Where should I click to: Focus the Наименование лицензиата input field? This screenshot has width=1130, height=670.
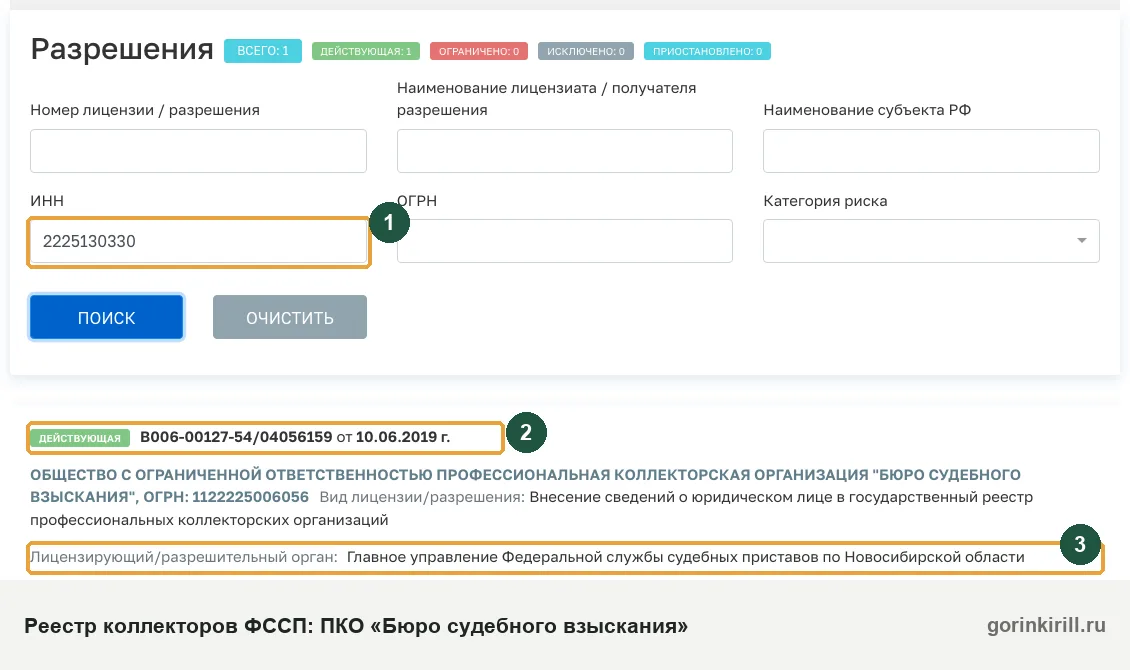(564, 151)
